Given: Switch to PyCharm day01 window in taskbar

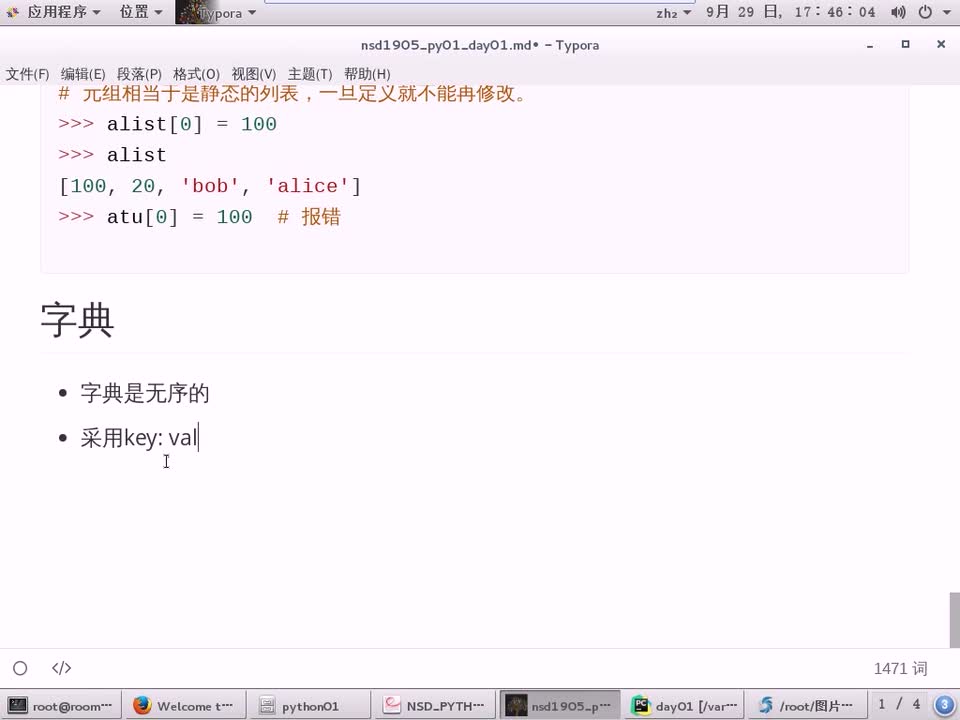Looking at the screenshot, I should (684, 706).
